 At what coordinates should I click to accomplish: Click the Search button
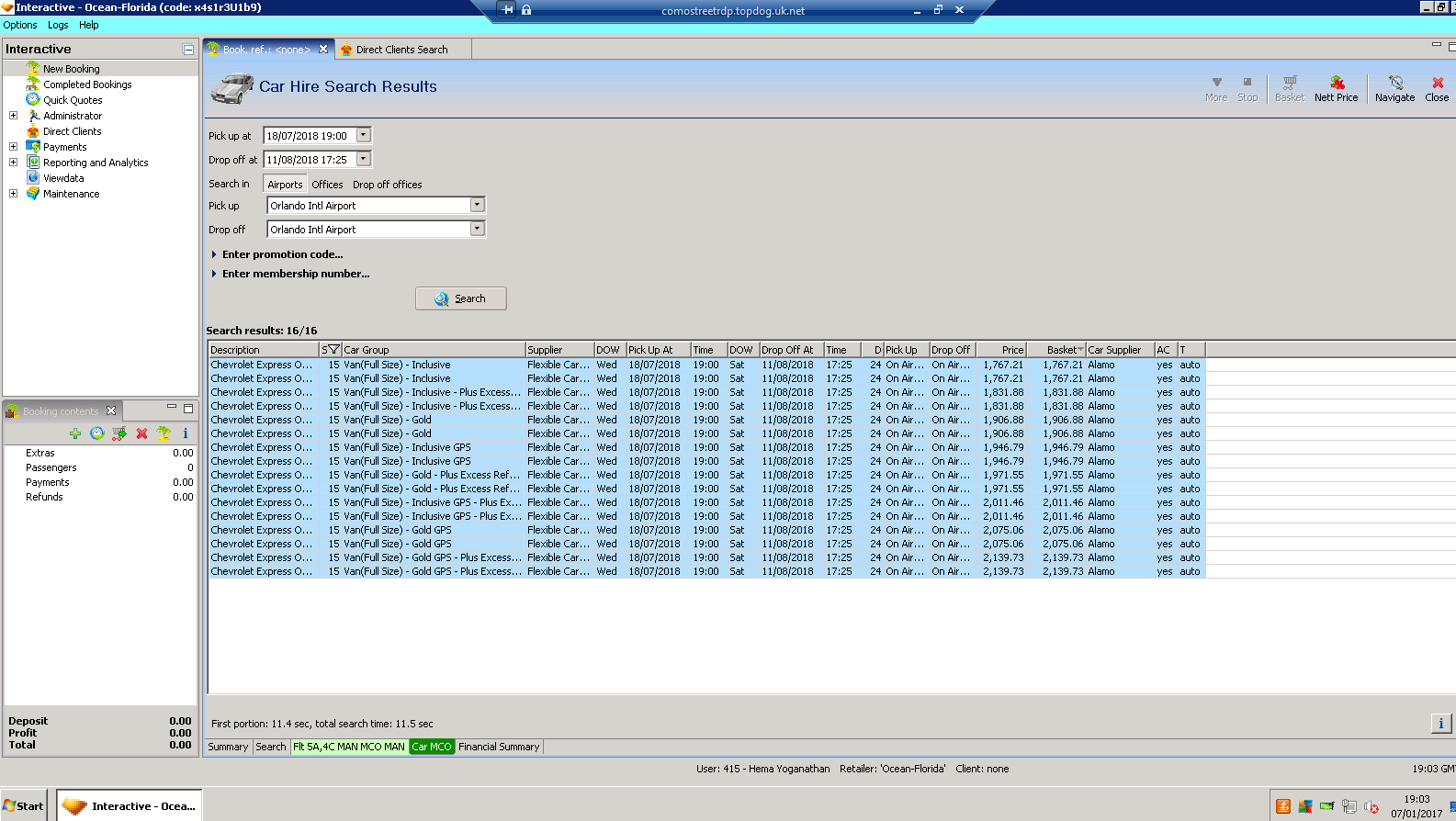pyautogui.click(x=460, y=298)
